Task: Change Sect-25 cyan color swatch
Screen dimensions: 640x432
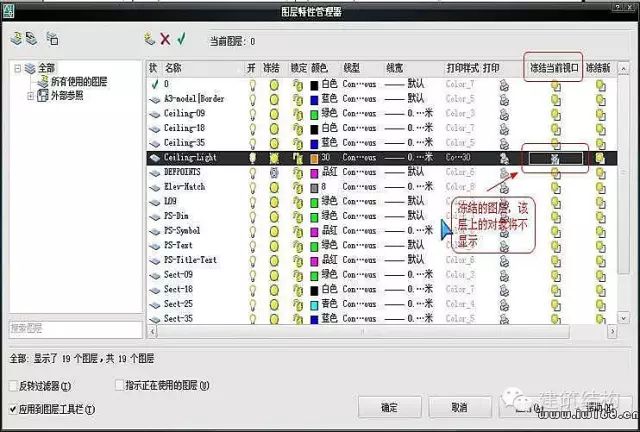Action: click(314, 305)
